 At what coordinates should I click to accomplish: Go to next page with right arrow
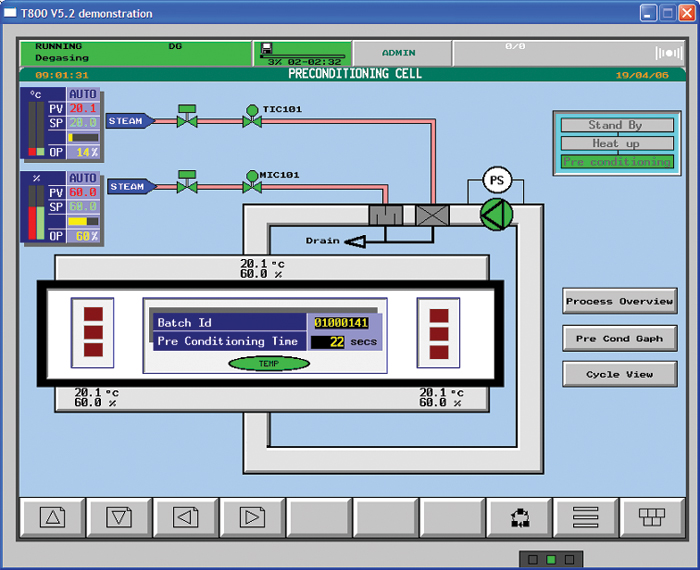(252, 517)
